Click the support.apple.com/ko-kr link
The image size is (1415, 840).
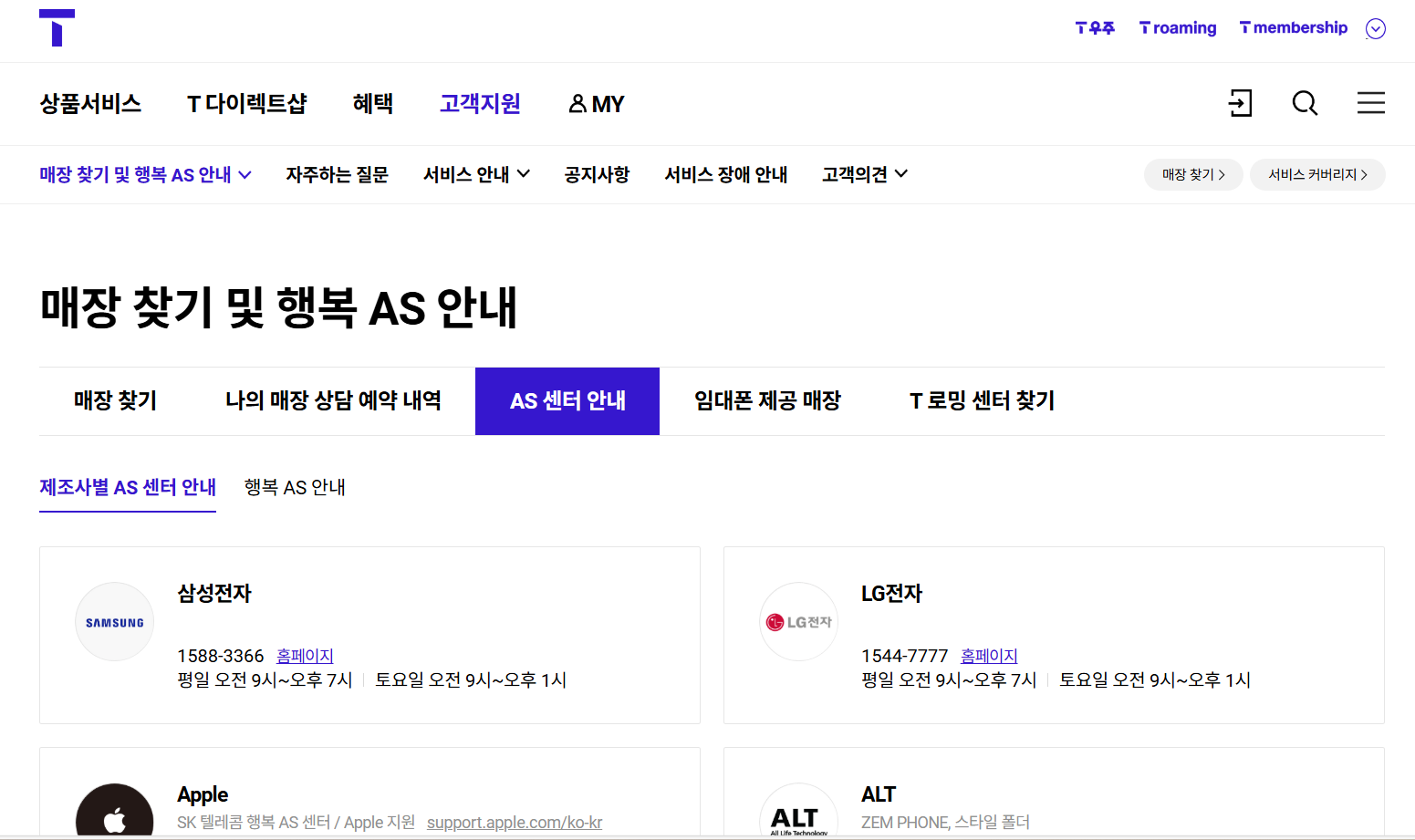pyautogui.click(x=514, y=822)
